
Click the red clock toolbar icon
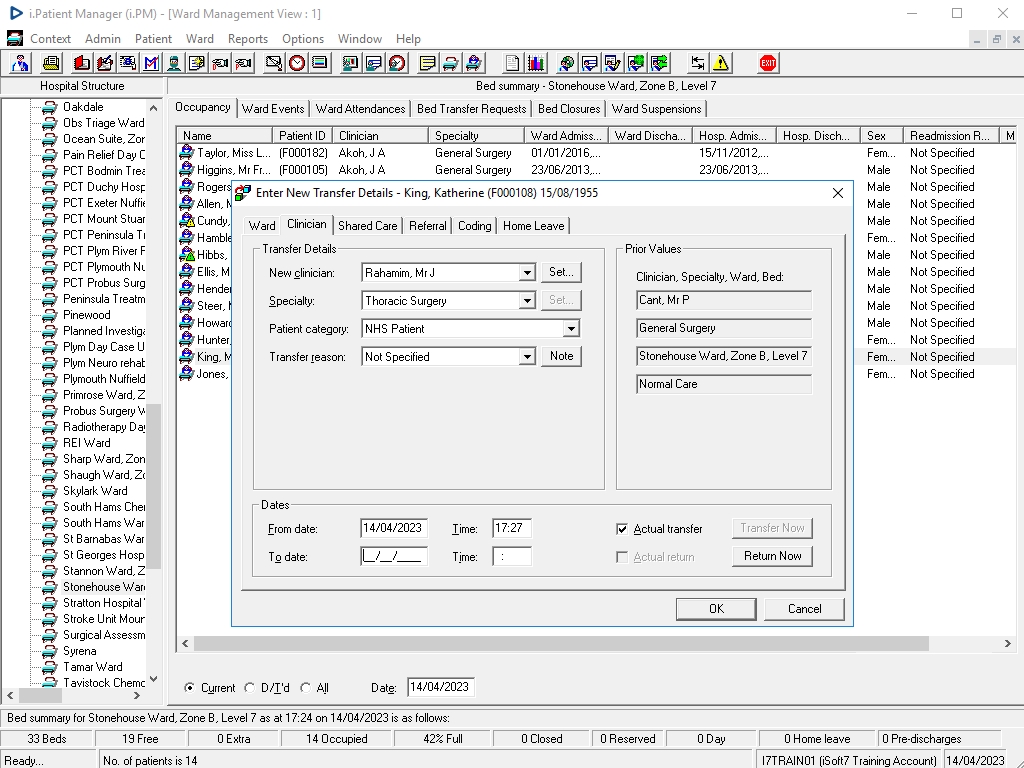click(297, 63)
